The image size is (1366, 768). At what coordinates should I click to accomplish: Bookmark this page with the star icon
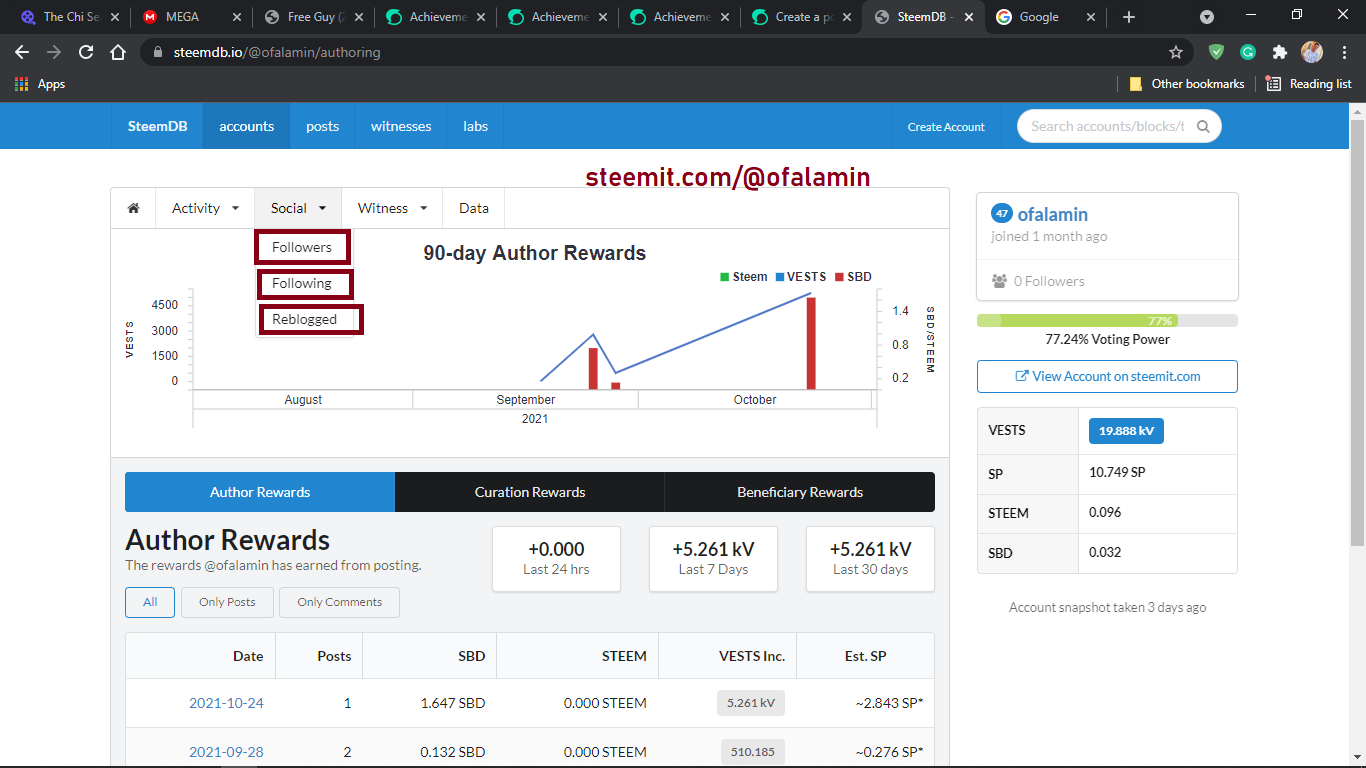[x=1176, y=52]
